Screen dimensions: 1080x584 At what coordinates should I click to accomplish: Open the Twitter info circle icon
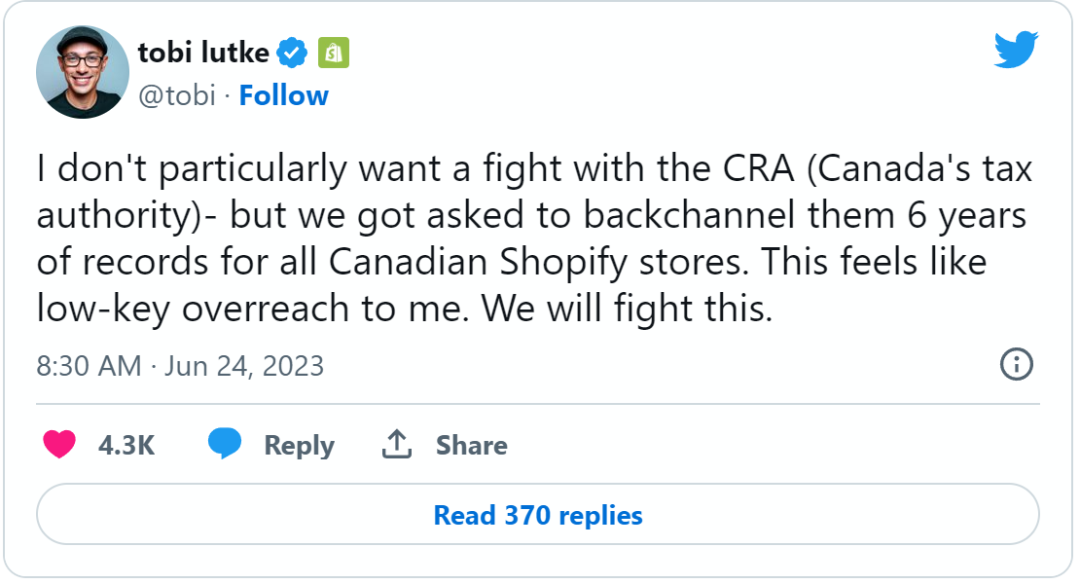[1016, 365]
